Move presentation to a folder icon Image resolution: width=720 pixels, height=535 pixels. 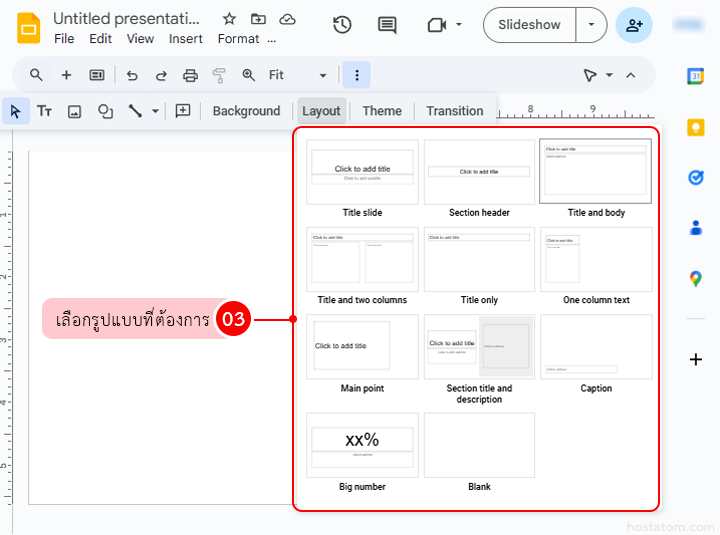[x=258, y=19]
